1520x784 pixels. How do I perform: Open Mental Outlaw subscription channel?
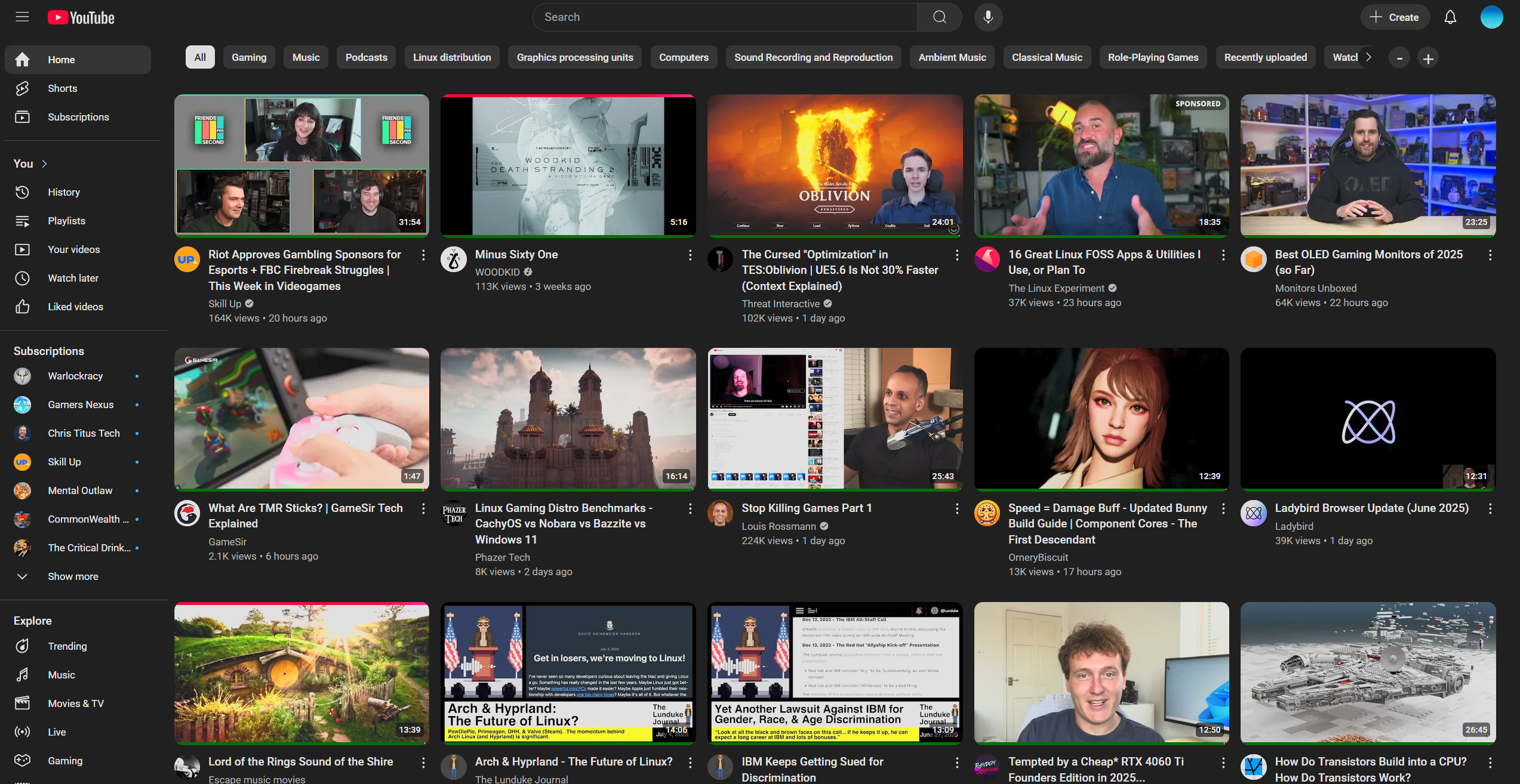[x=78, y=490]
